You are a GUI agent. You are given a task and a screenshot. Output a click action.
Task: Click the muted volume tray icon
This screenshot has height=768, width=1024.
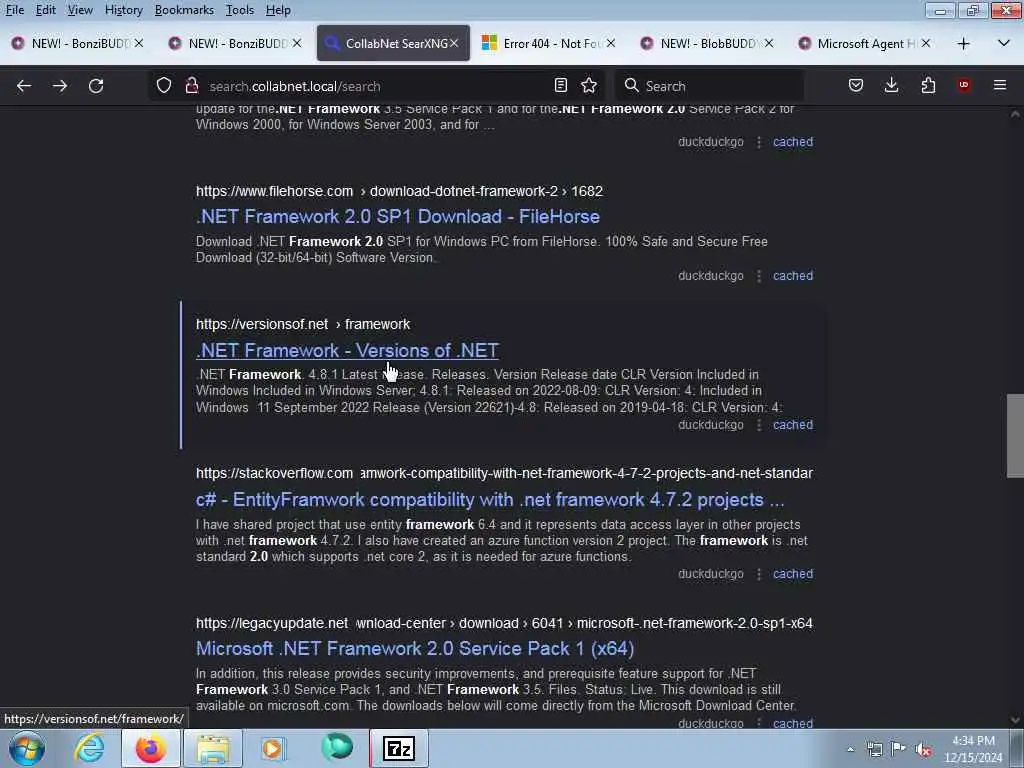tap(923, 749)
